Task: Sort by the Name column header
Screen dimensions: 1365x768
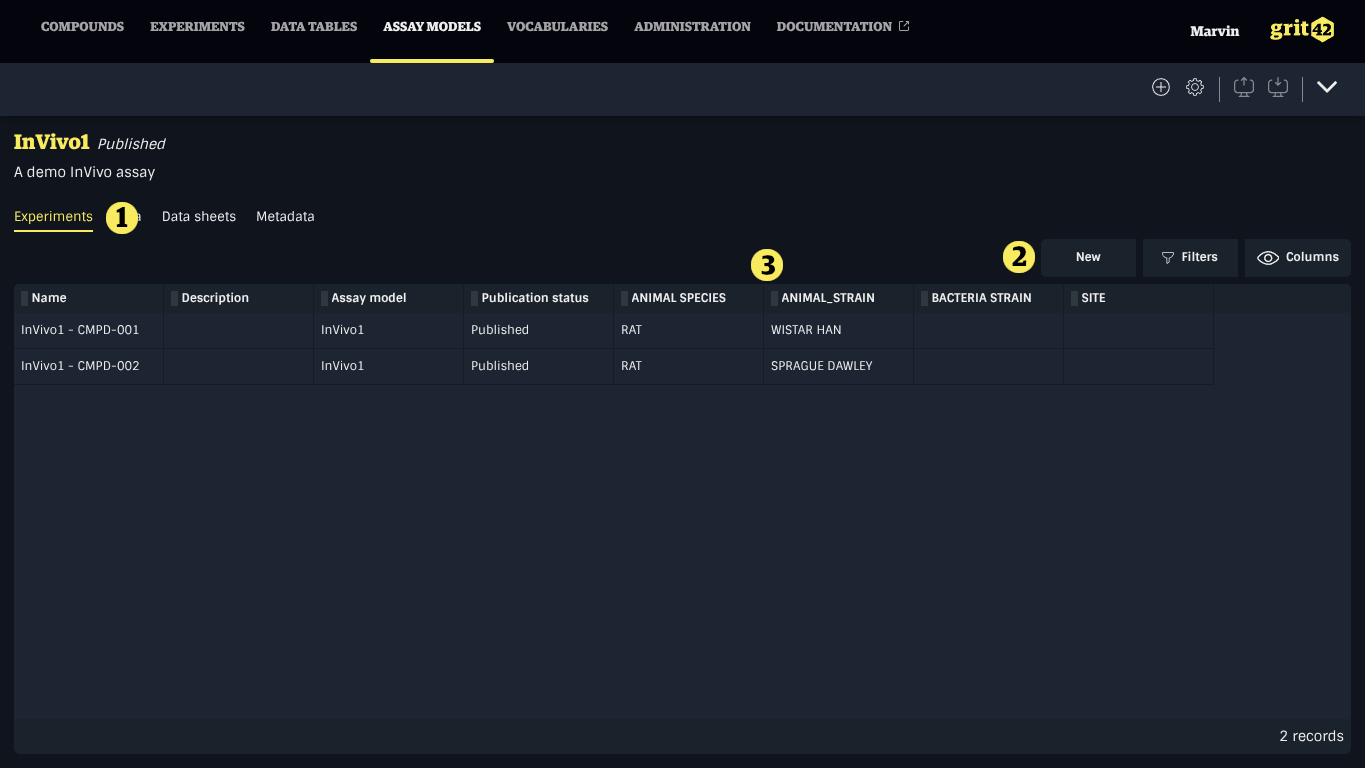Action: tap(89, 298)
